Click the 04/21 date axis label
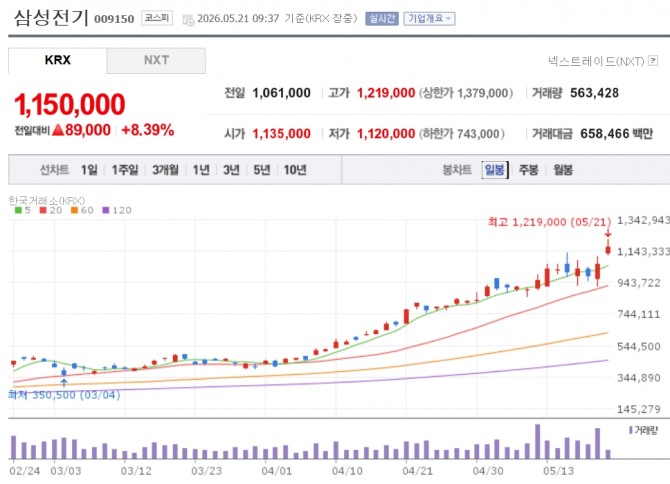The image size is (670, 484). 417,471
